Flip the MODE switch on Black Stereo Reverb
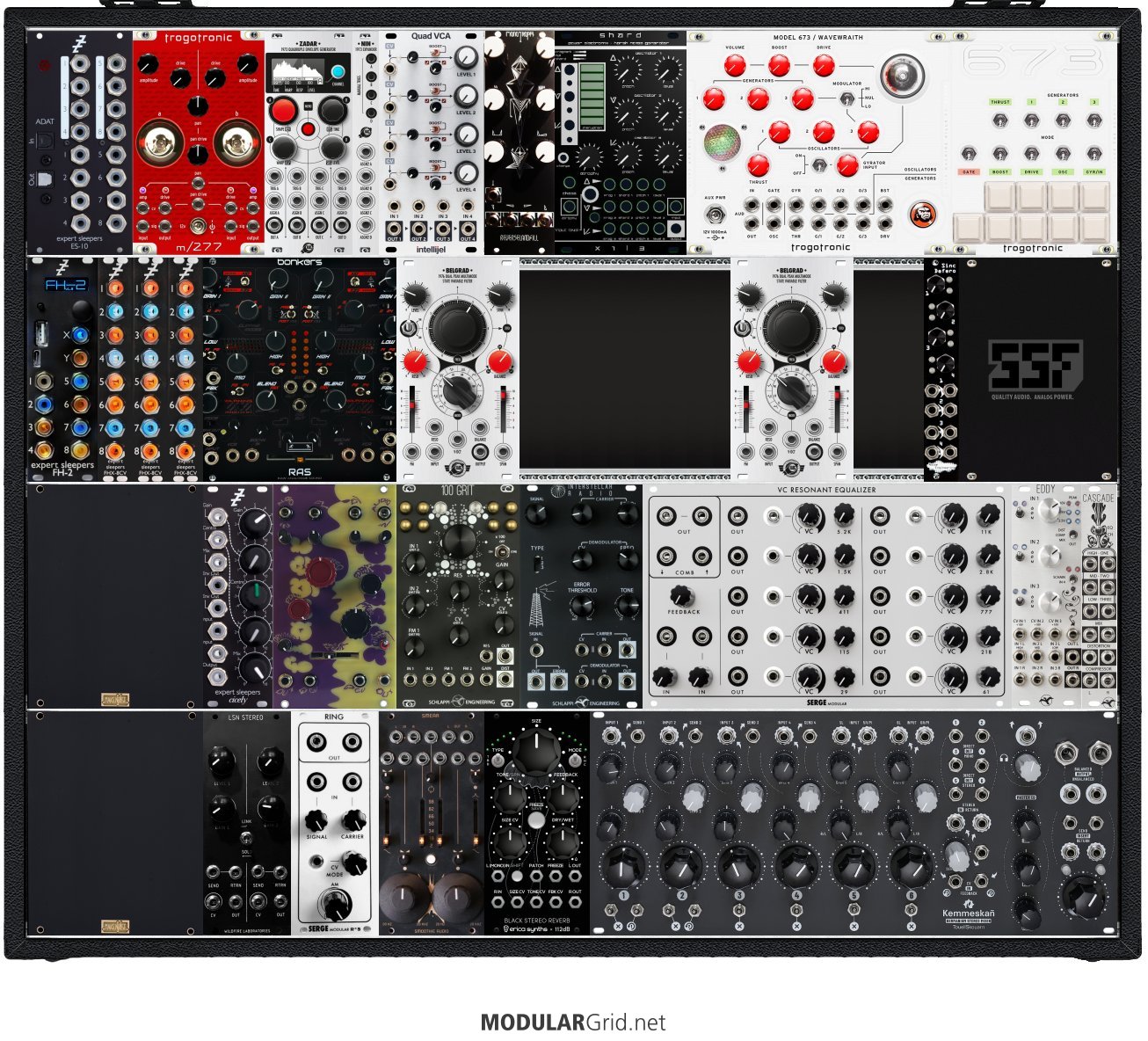The width and height of the screenshot is (1148, 1041). (x=576, y=761)
